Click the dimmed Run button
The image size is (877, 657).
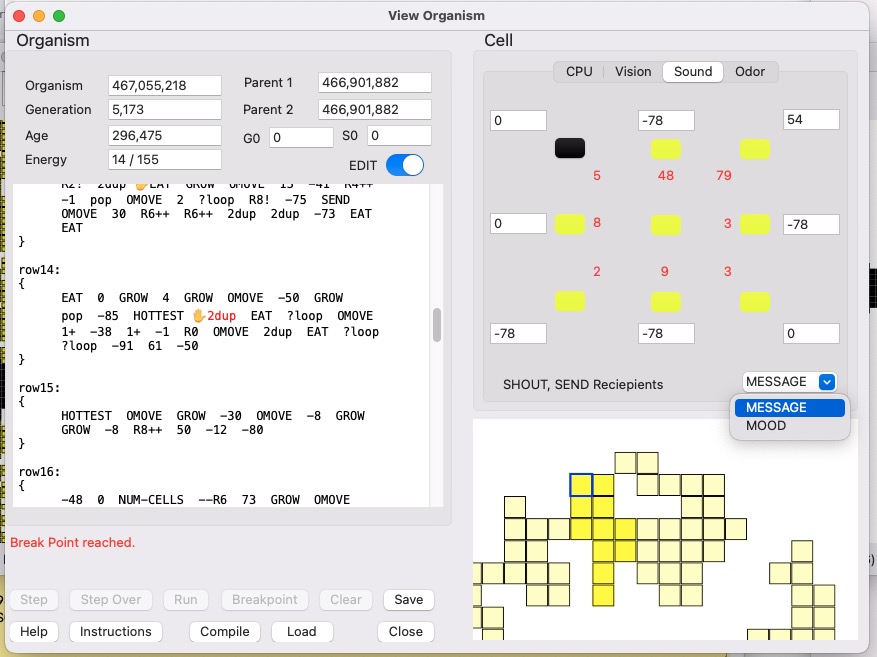186,599
